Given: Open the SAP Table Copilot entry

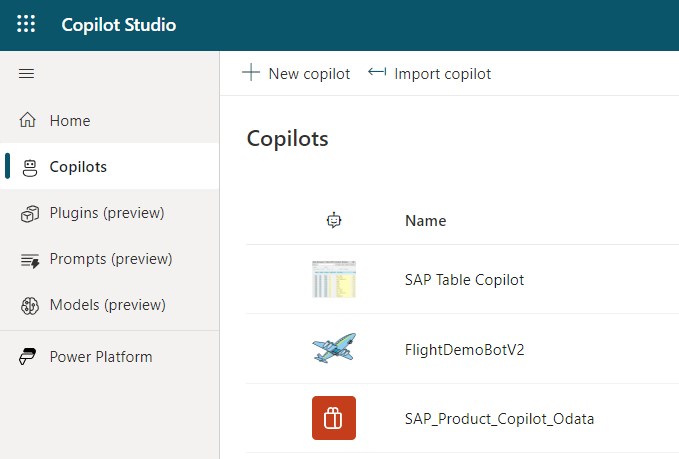Looking at the screenshot, I should [x=464, y=280].
